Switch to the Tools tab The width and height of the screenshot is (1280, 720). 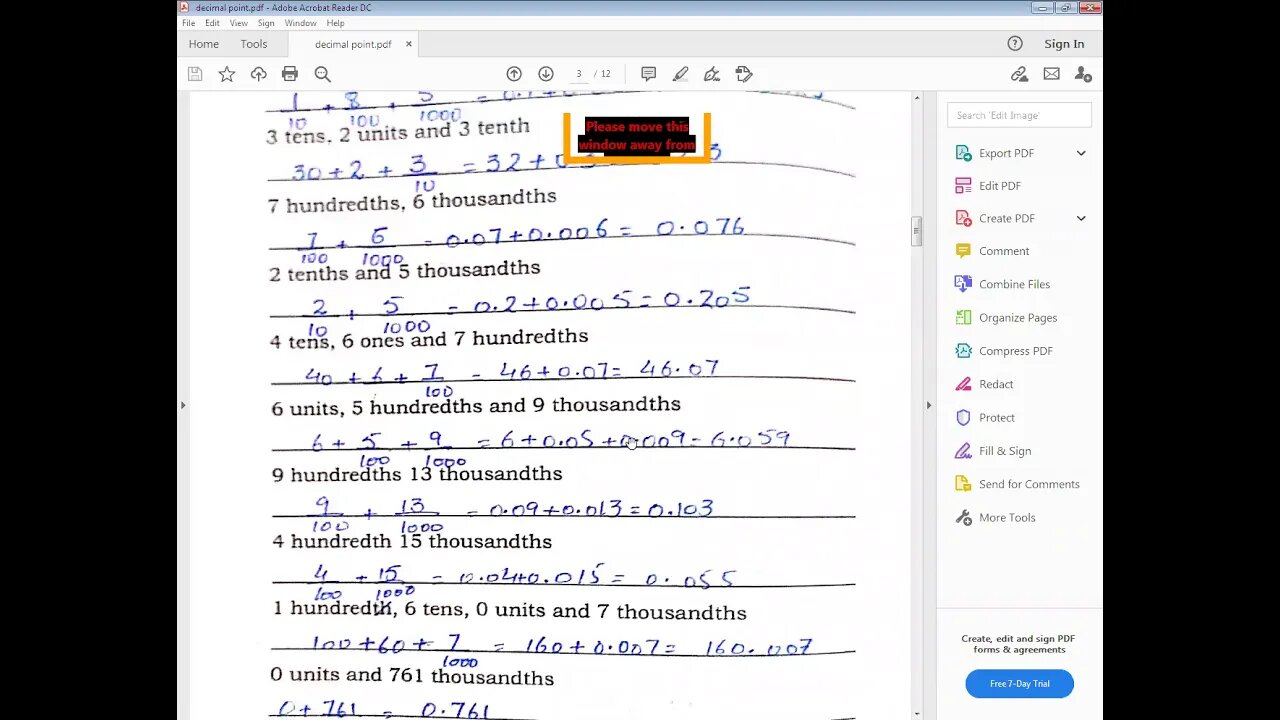254,44
